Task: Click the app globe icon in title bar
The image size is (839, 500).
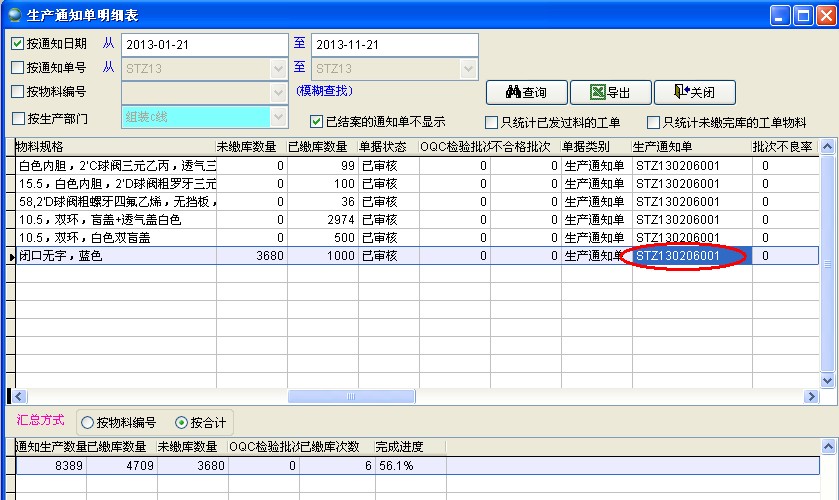Action: pyautogui.click(x=13, y=16)
